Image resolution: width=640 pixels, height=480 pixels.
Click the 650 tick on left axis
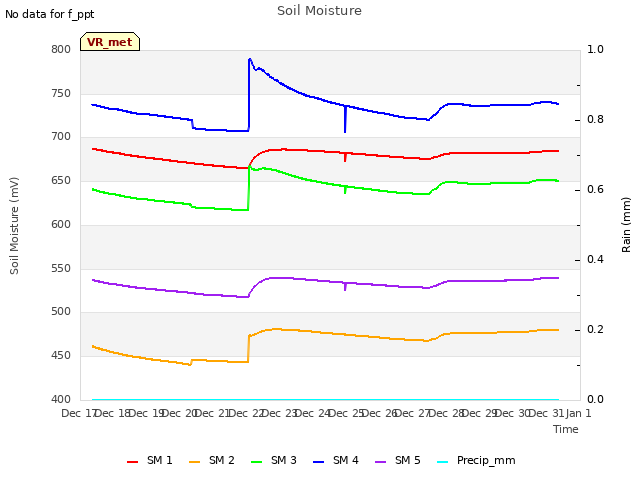click(x=61, y=180)
